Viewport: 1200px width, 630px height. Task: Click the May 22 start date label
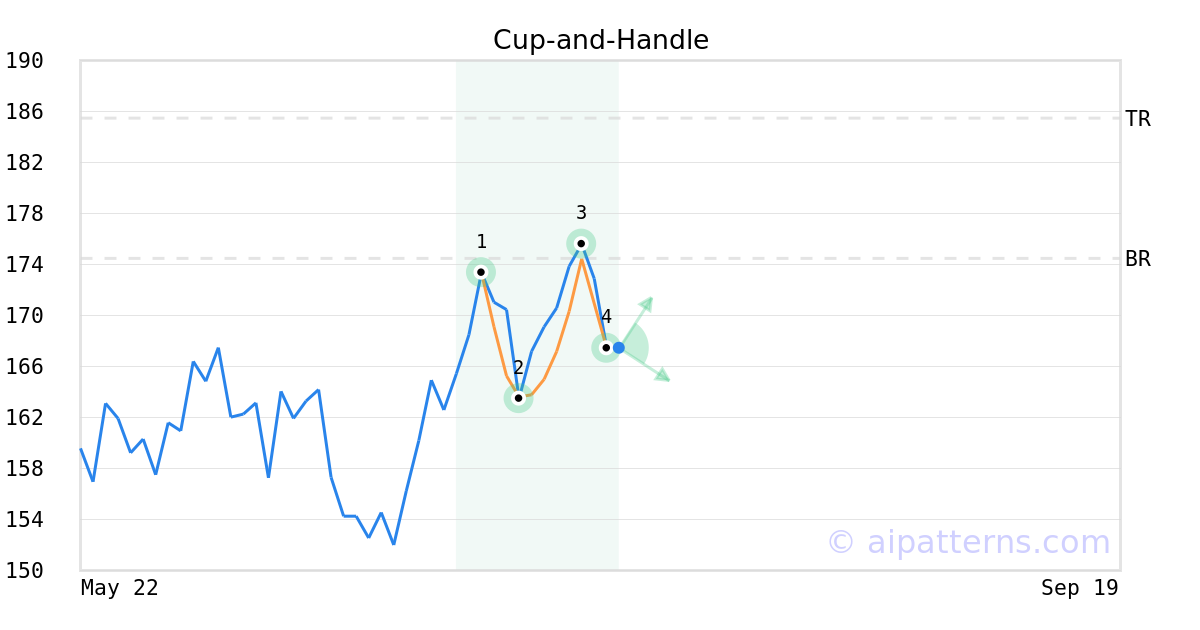[x=120, y=588]
